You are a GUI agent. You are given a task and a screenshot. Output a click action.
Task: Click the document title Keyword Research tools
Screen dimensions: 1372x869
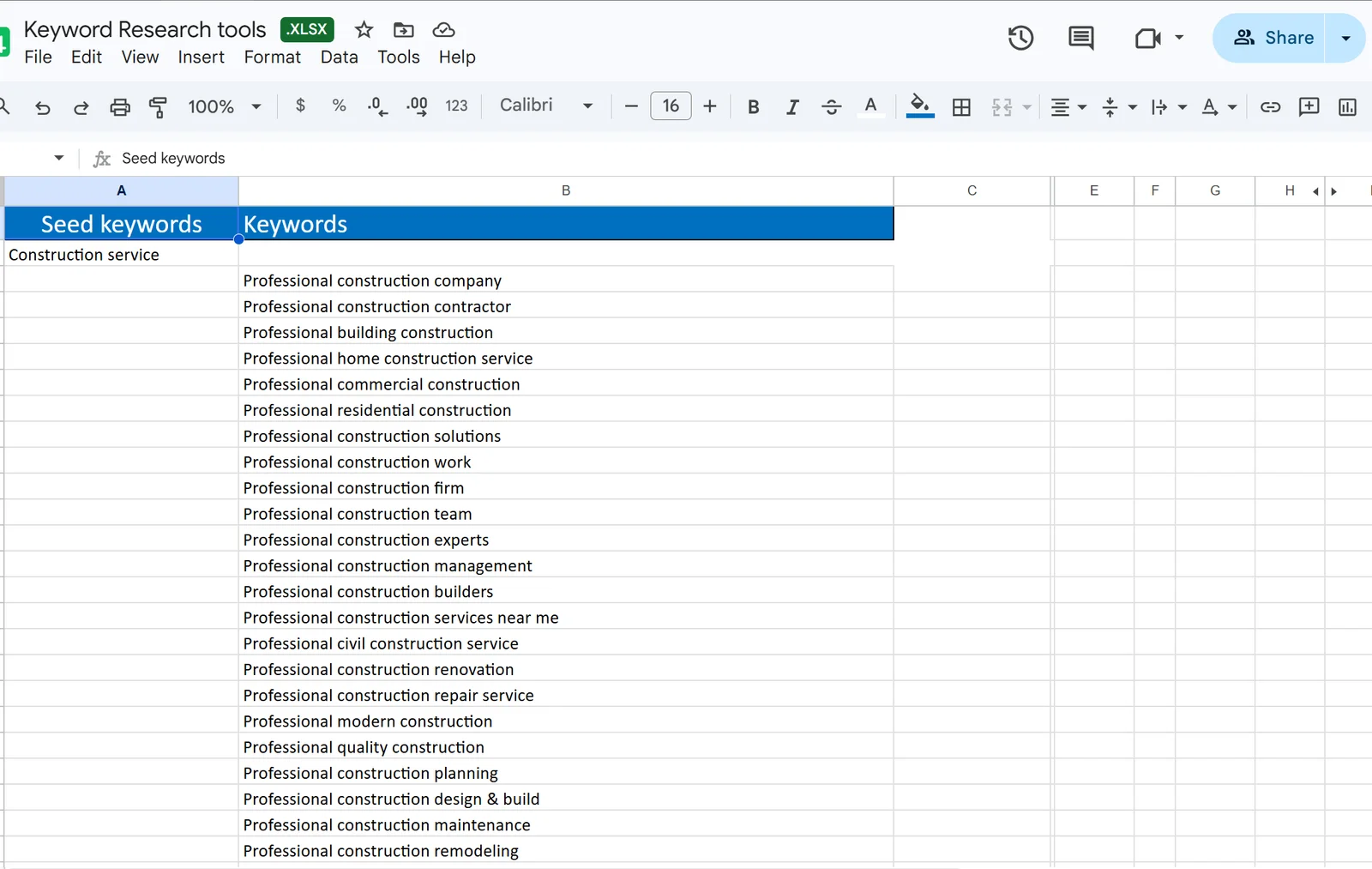(x=145, y=29)
